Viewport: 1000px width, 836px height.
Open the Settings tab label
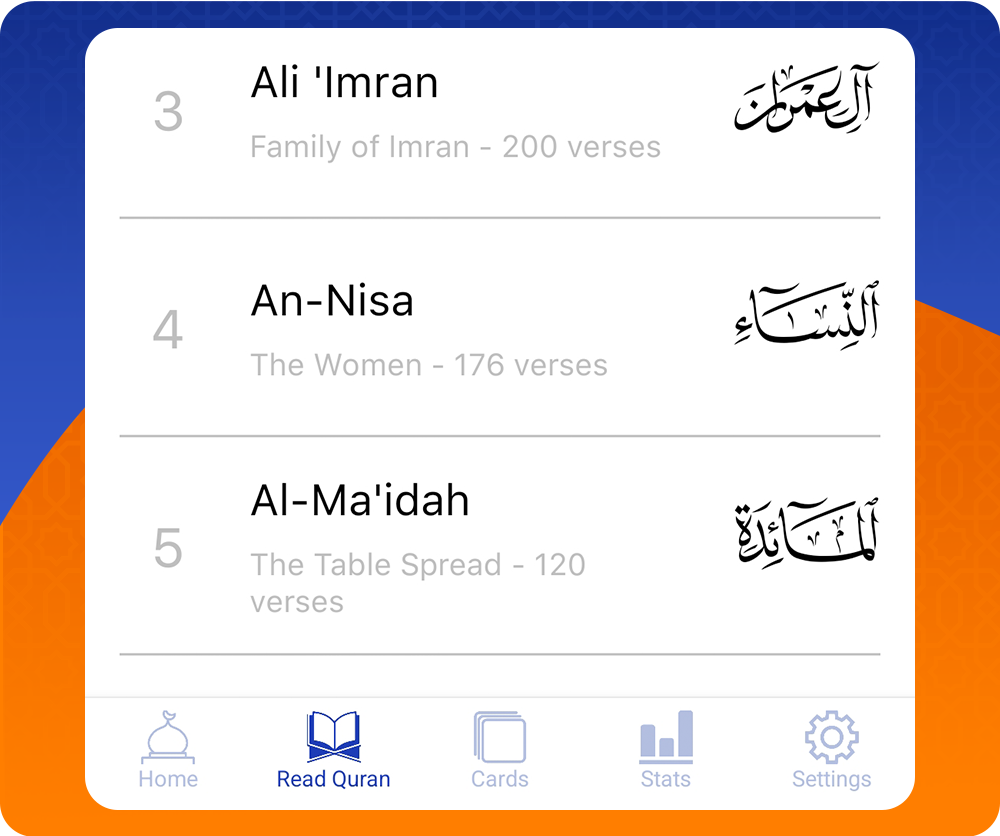click(x=831, y=779)
